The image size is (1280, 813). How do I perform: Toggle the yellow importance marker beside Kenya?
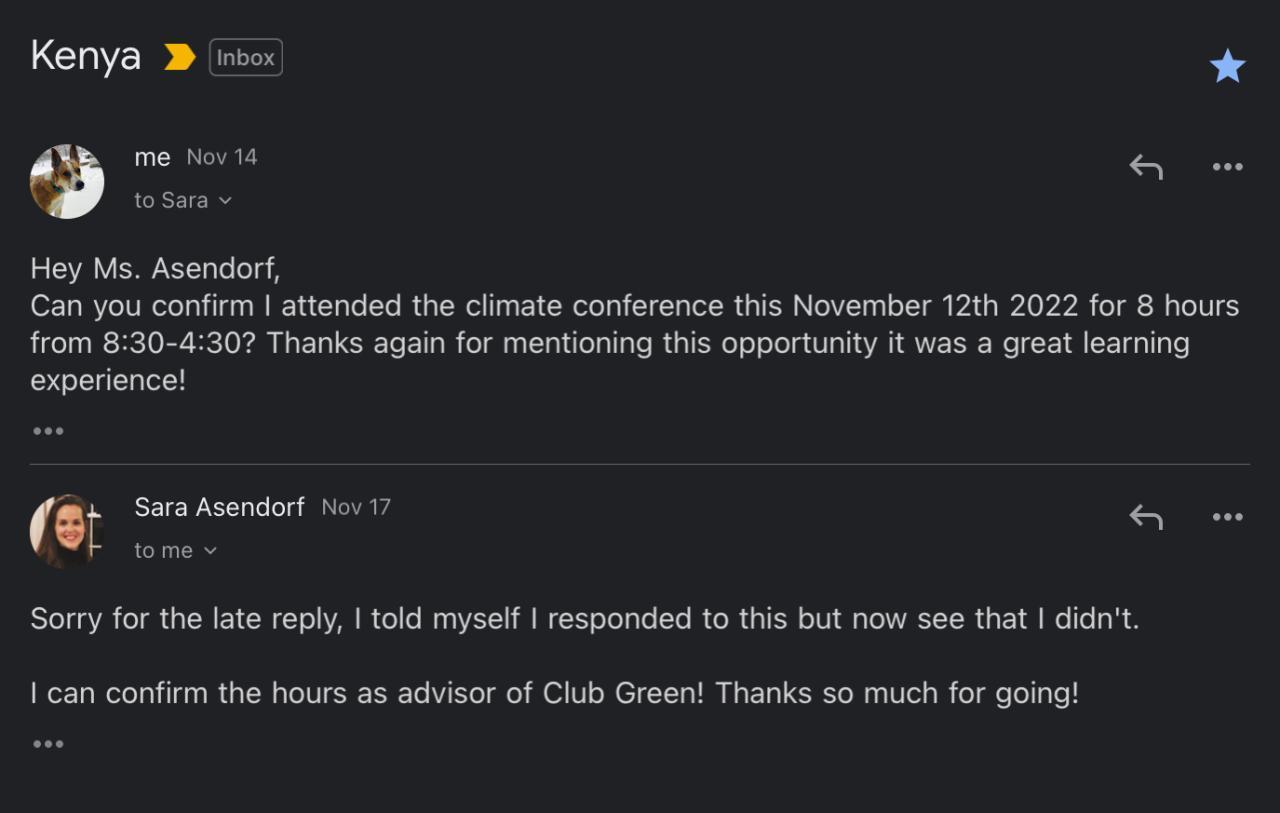click(179, 58)
